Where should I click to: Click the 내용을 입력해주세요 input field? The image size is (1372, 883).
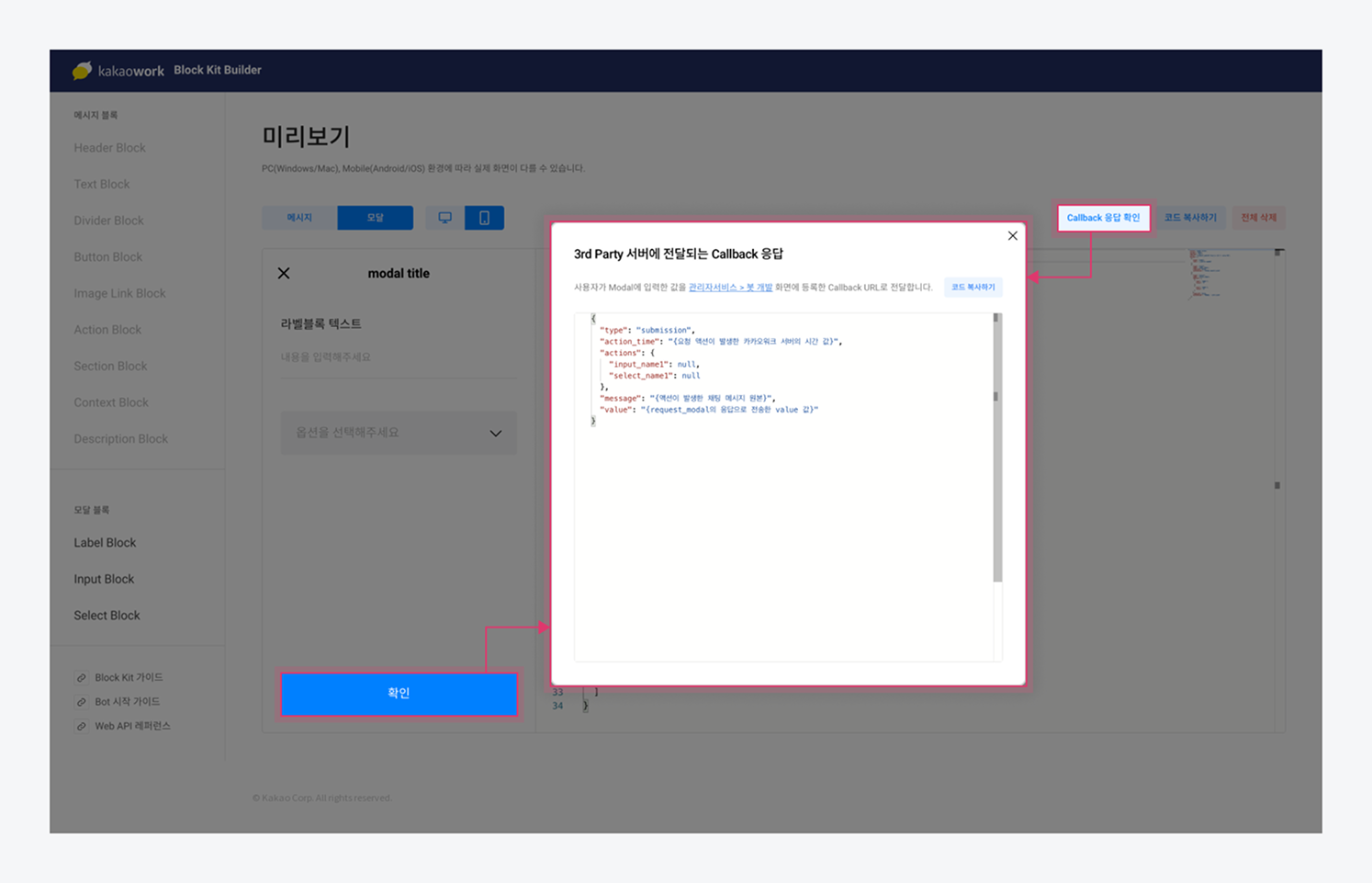point(399,357)
